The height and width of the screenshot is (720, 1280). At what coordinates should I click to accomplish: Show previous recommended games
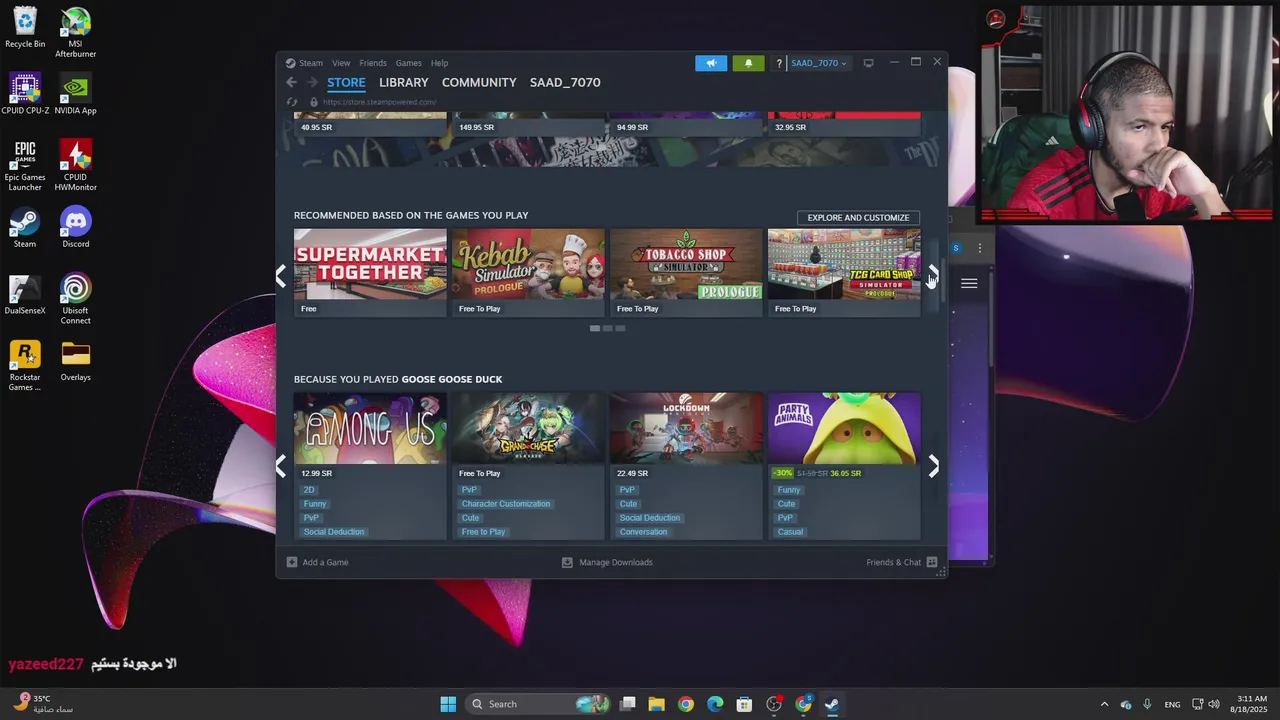click(x=281, y=274)
